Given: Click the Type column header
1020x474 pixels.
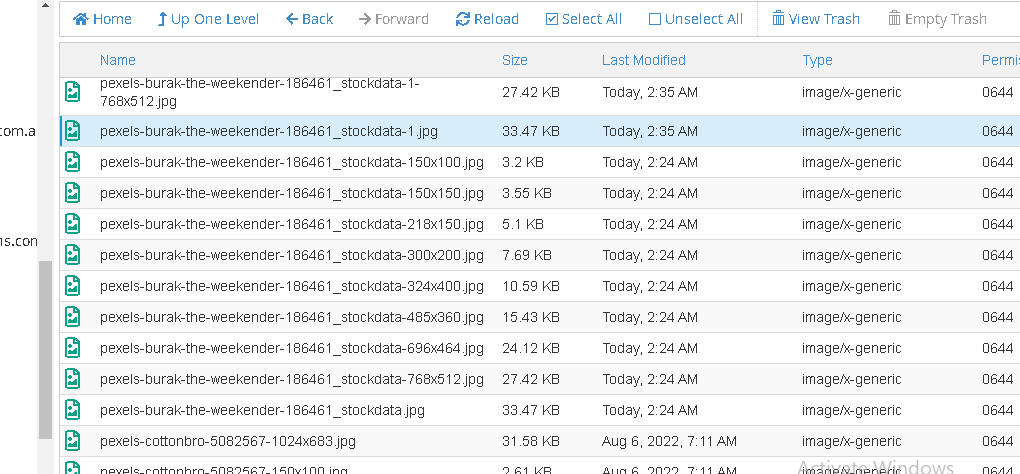Looking at the screenshot, I should tap(817, 60).
